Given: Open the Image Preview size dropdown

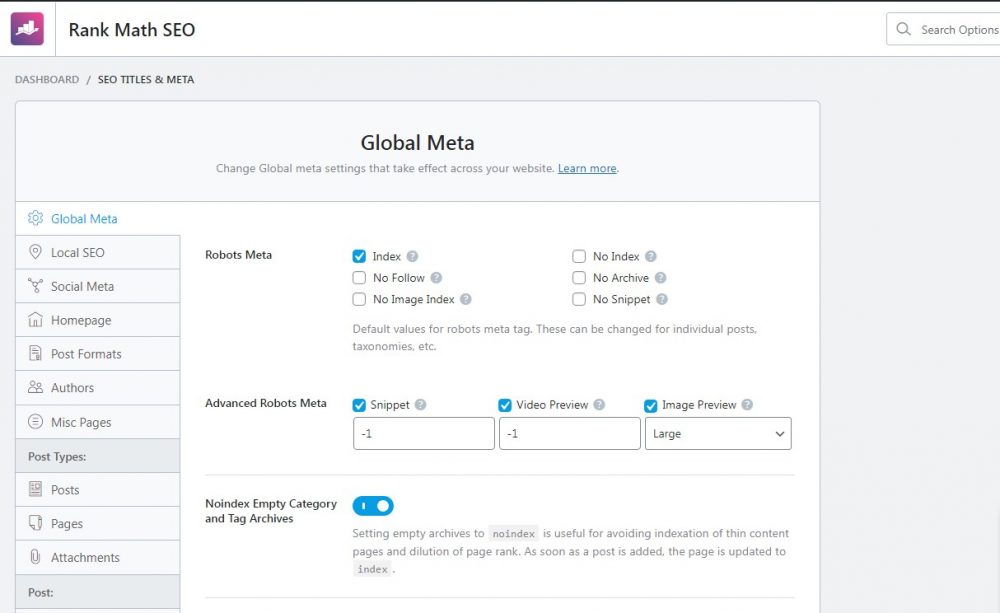Looking at the screenshot, I should [718, 434].
